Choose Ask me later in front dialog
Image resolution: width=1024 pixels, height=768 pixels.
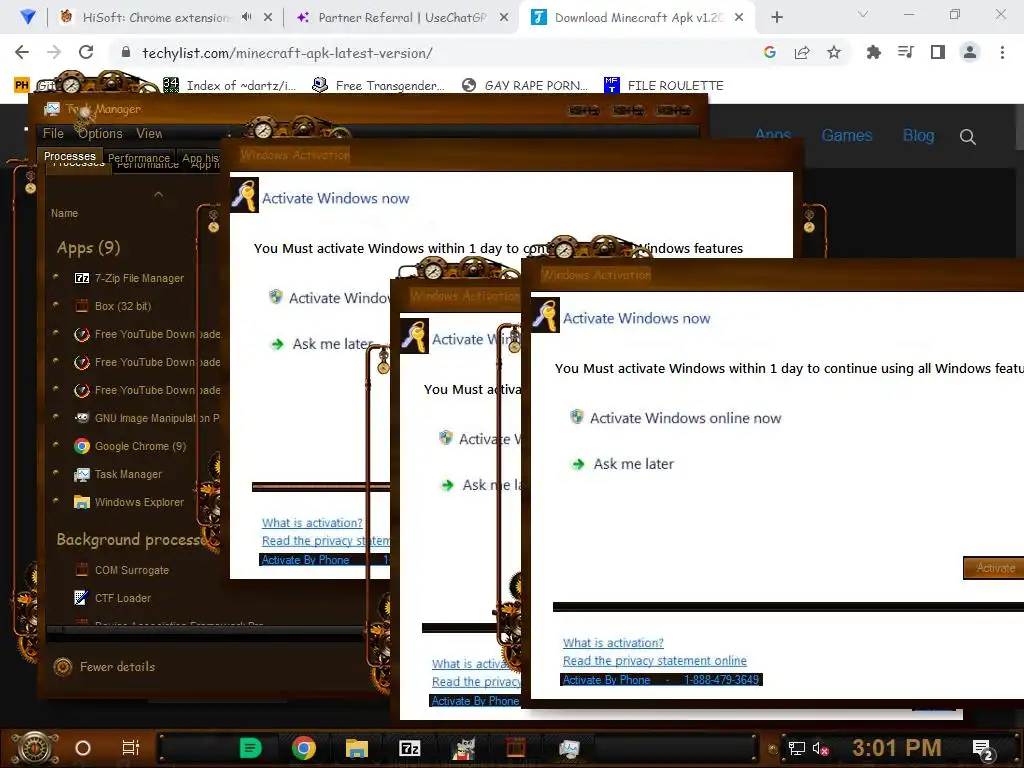[623, 464]
